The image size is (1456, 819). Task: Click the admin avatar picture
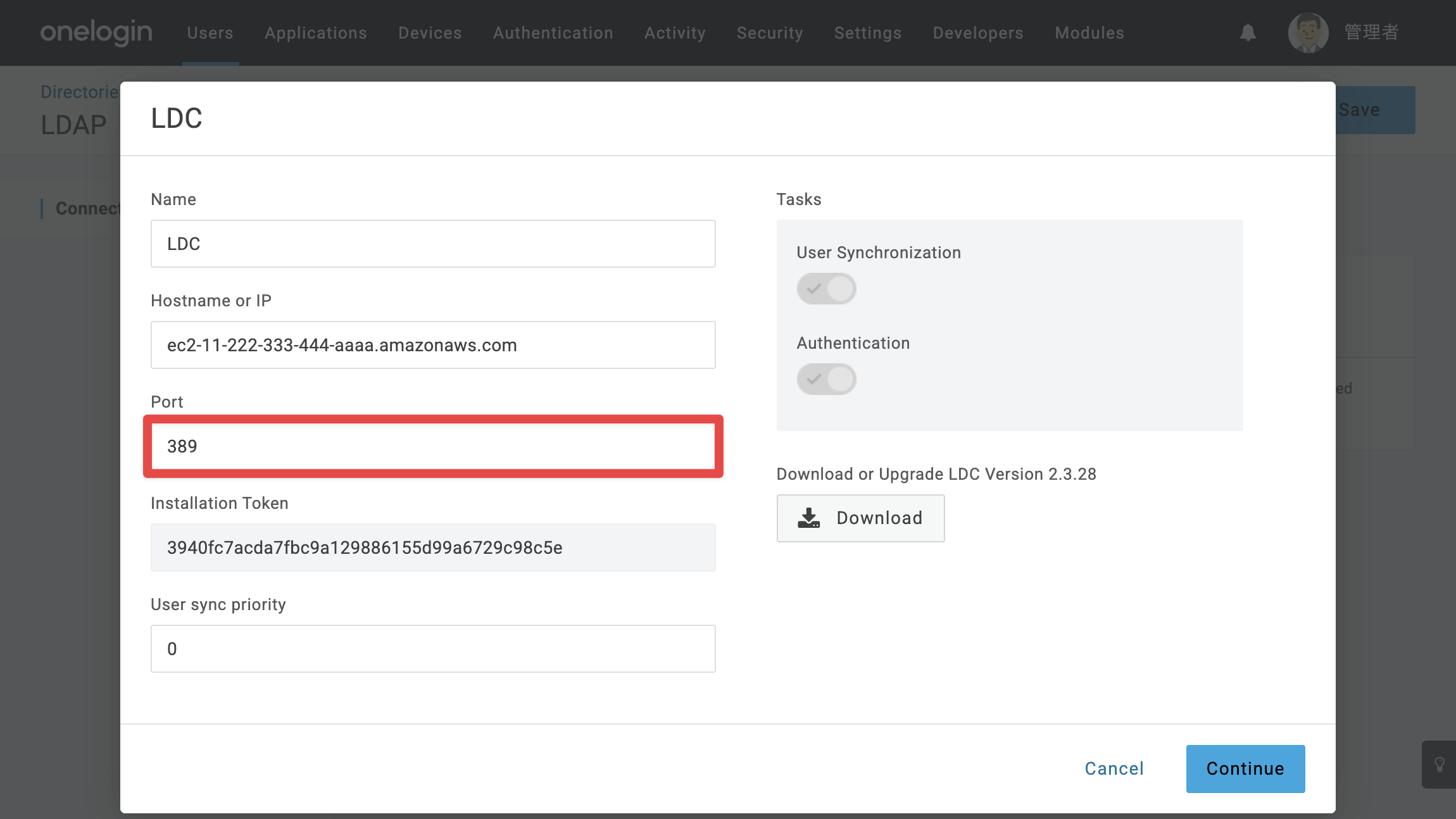point(1308,32)
